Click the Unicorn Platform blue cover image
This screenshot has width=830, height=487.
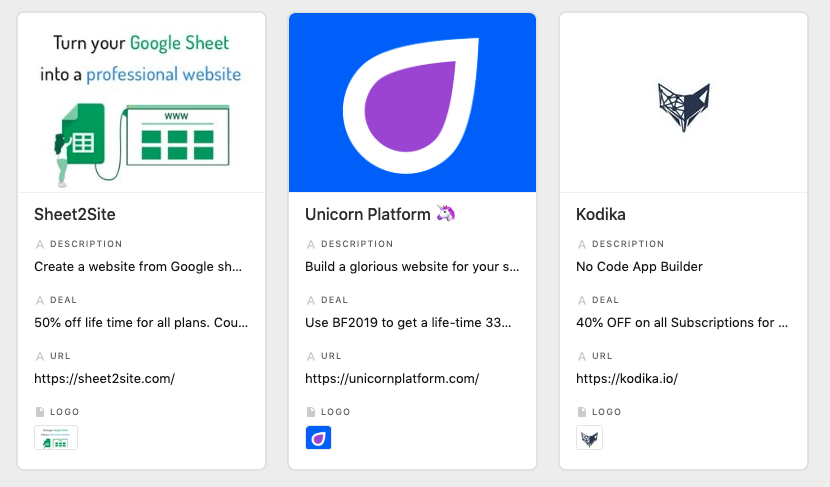coord(412,103)
